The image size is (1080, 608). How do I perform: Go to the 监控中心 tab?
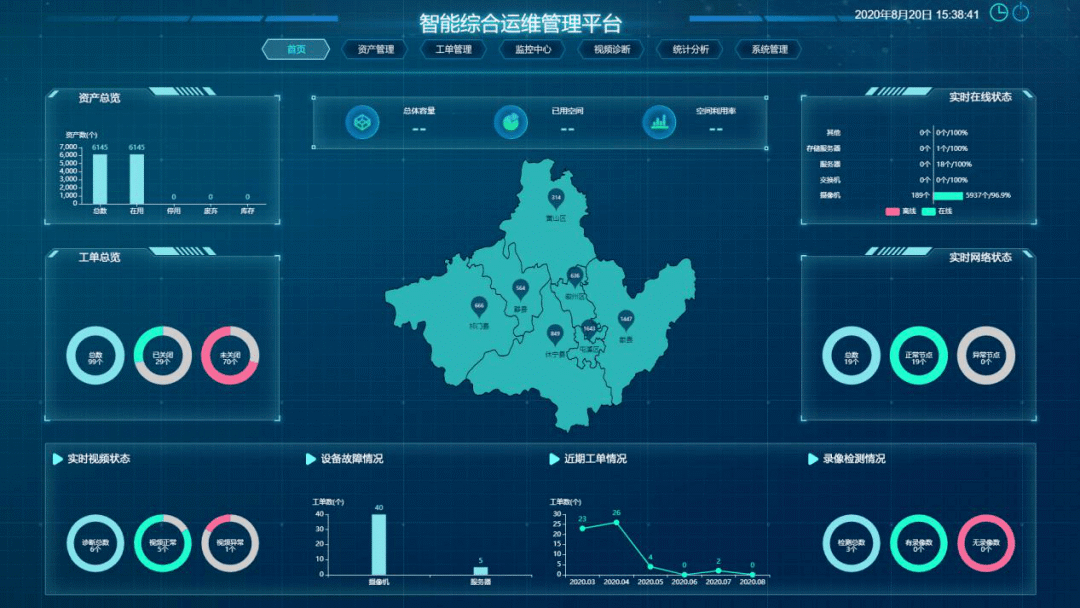click(533, 50)
